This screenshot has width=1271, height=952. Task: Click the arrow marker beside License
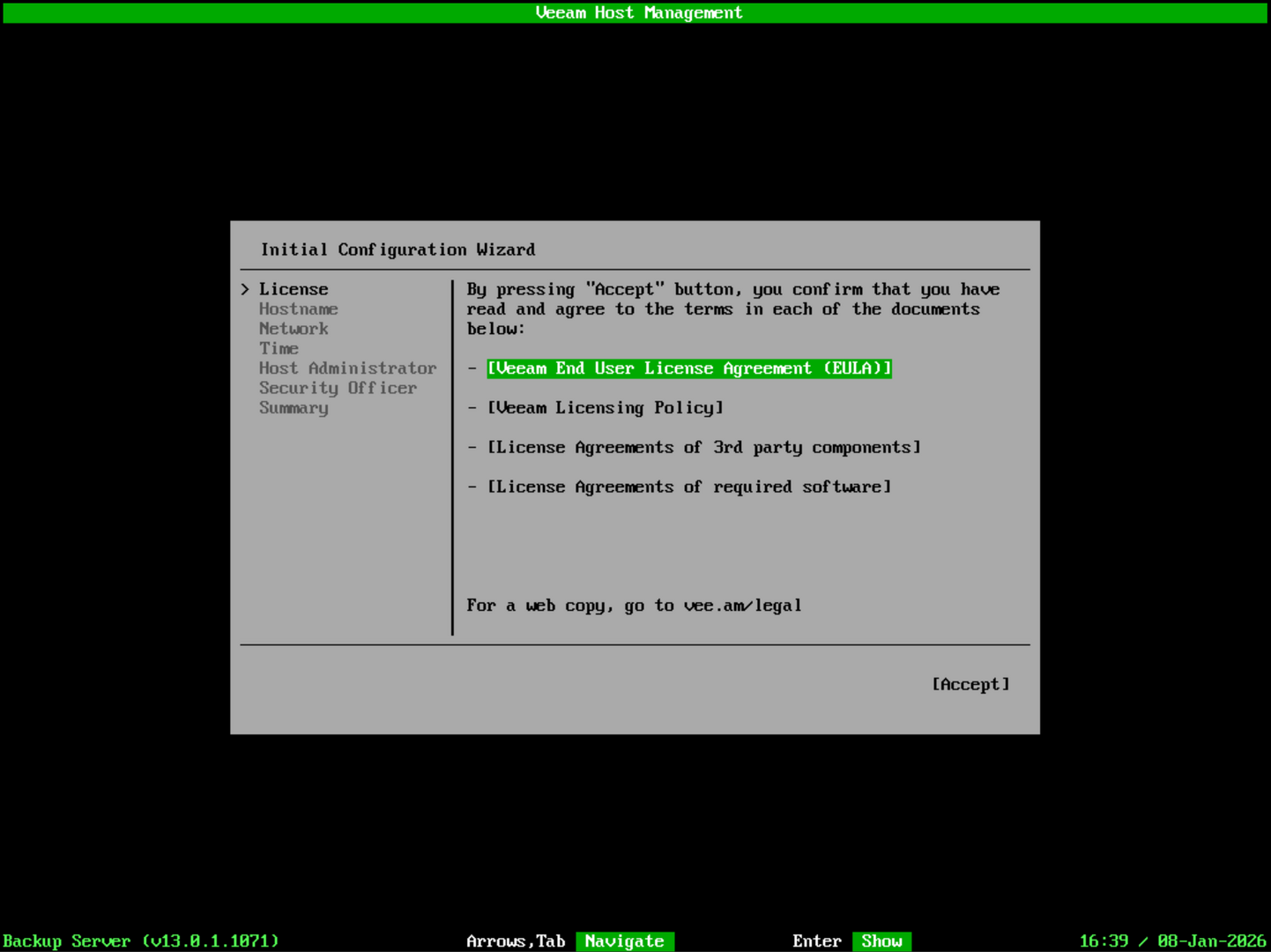click(x=245, y=289)
